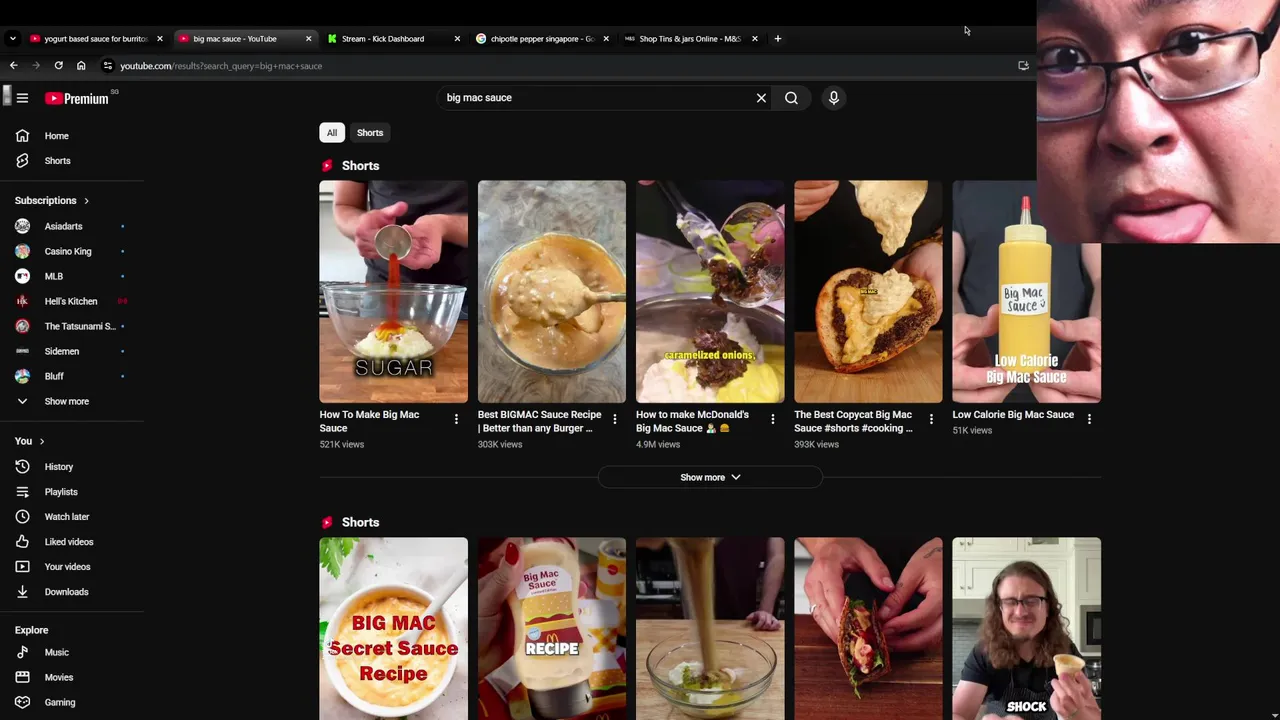
Task: Open the browser tab list dropdown
Action: [x=12, y=39]
